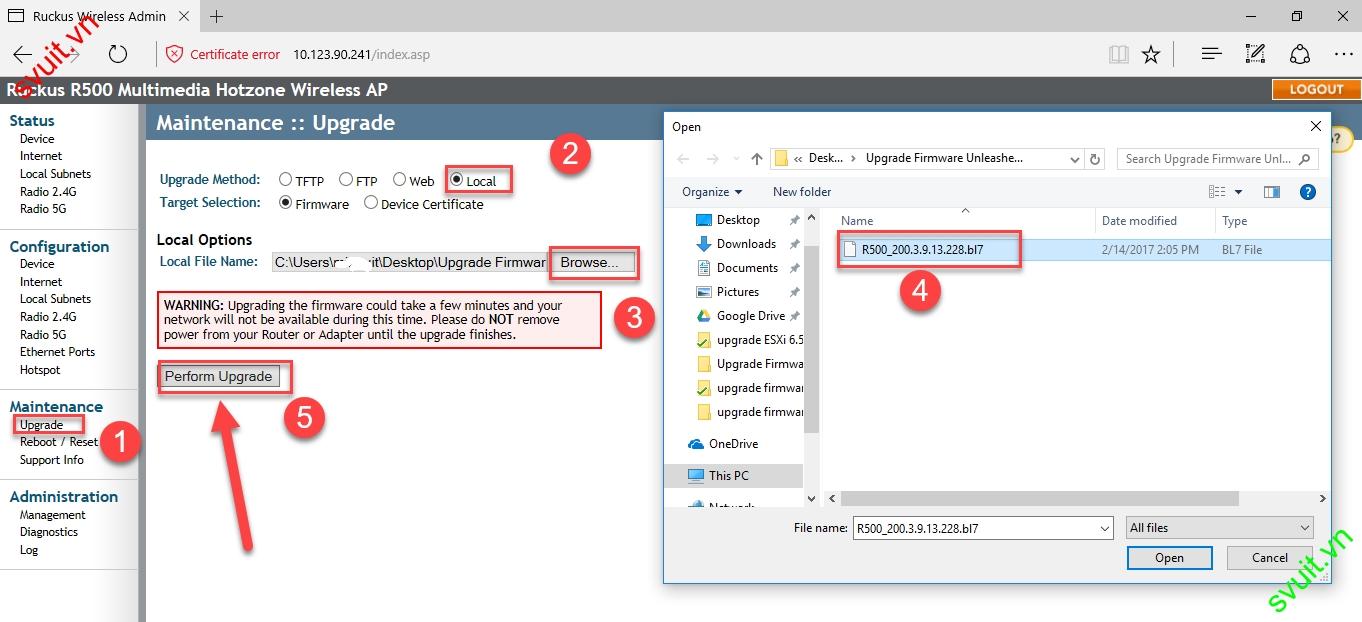Screen dimensions: 1362x622
Task: Click New folder in Open dialog
Action: pyautogui.click(x=802, y=192)
